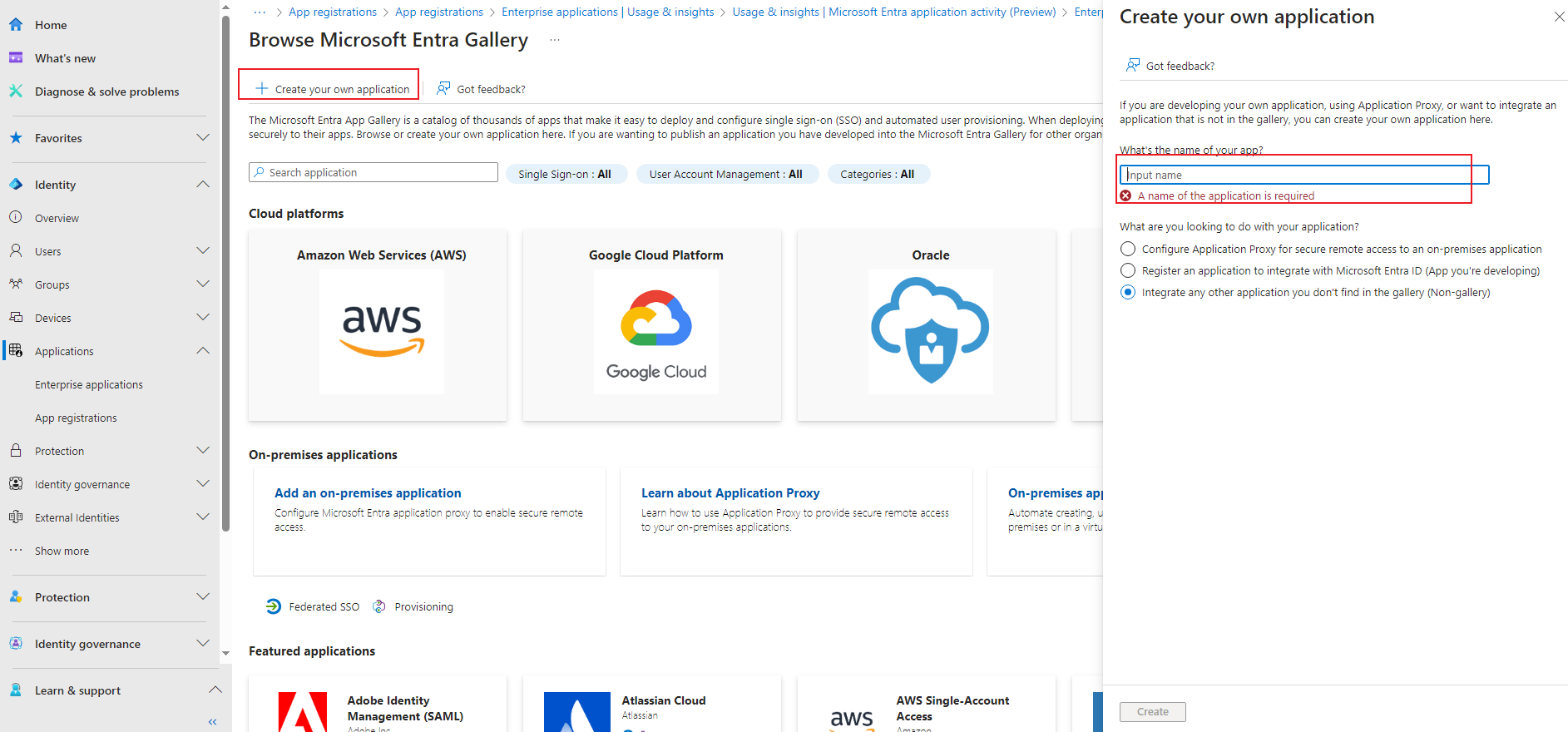The width and height of the screenshot is (1568, 732).
Task: Click the Diagnose & solve problems wrench icon
Action: [x=16, y=91]
